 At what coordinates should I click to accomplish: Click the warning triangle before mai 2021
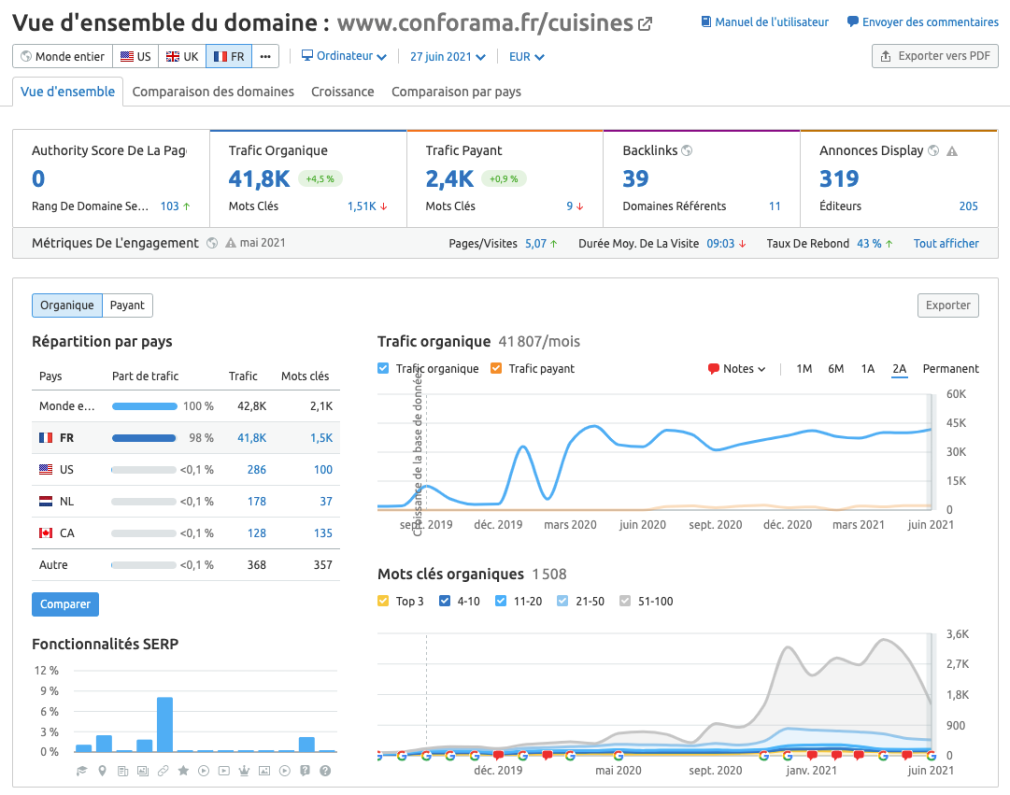(231, 243)
